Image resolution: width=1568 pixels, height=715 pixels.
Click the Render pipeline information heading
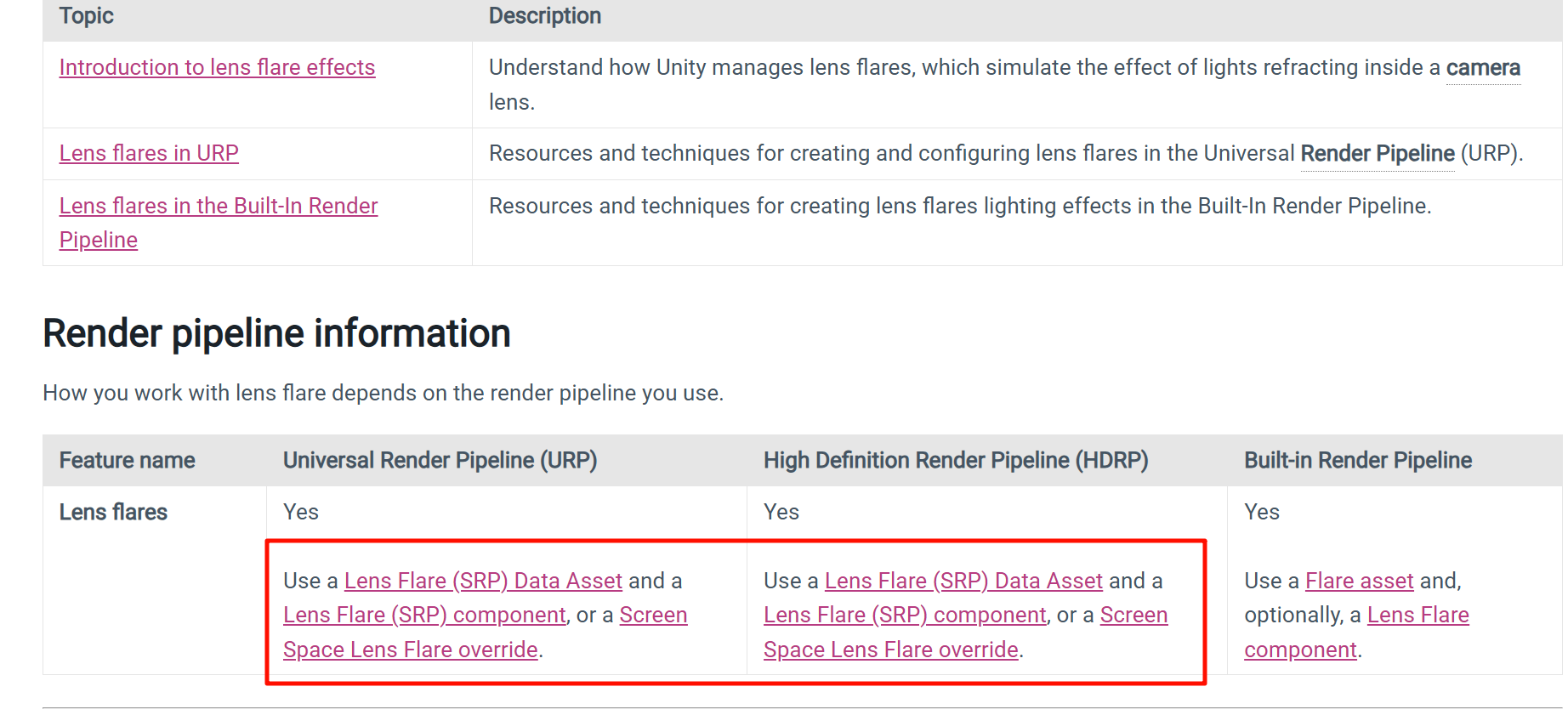coord(276,333)
